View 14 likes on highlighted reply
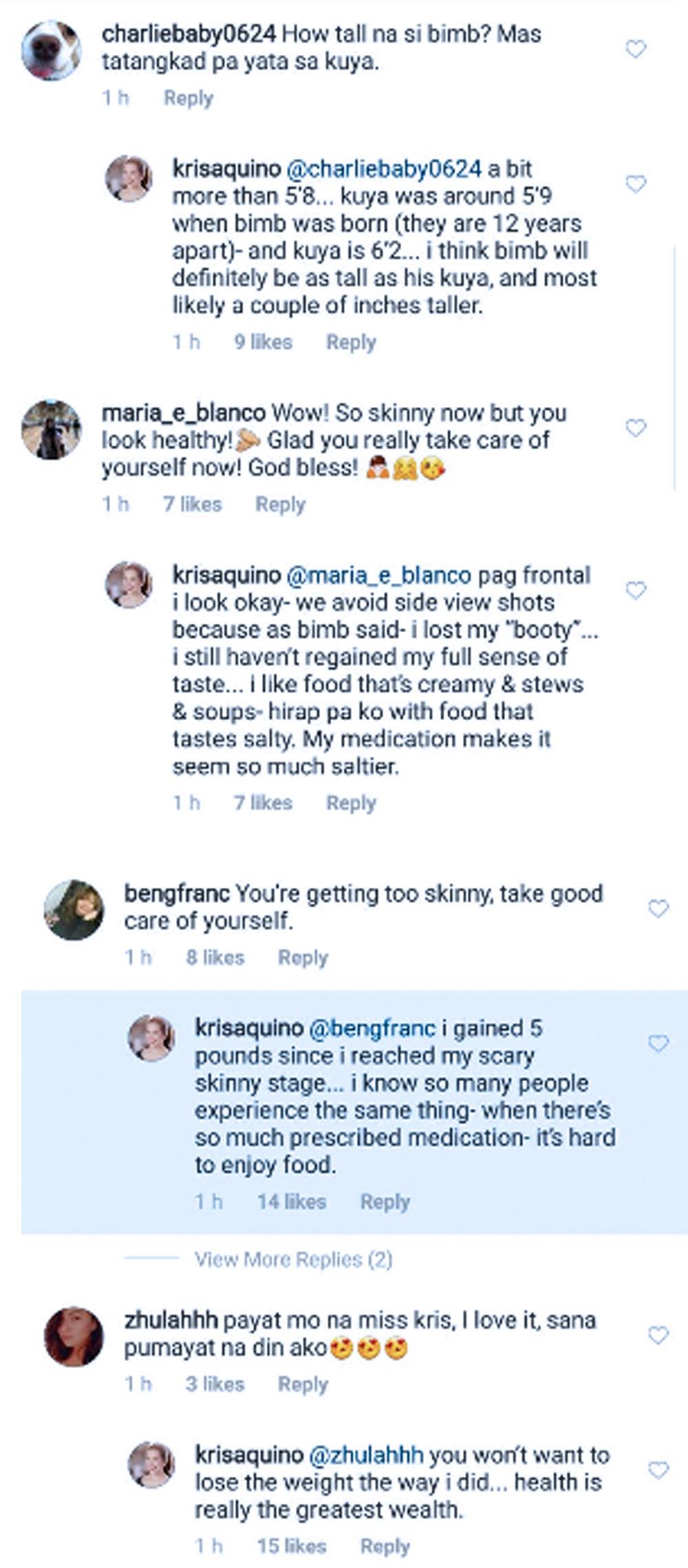Screen dimensions: 688x1568 (x=291, y=1201)
